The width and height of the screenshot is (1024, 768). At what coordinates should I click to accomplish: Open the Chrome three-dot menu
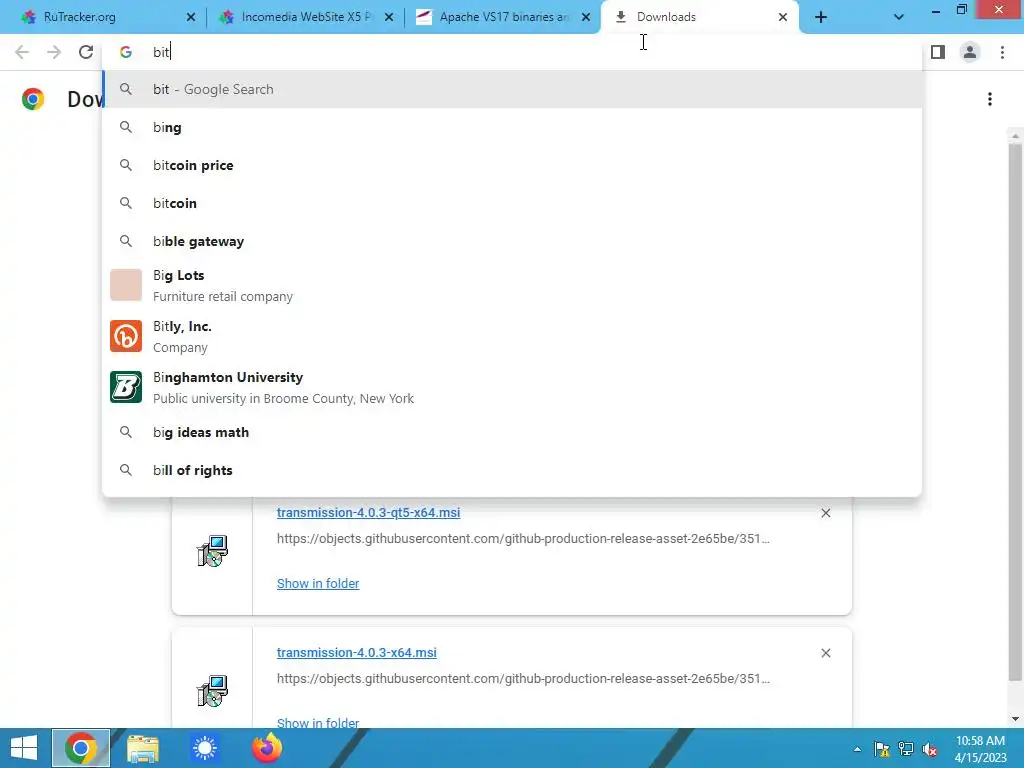point(1002,52)
